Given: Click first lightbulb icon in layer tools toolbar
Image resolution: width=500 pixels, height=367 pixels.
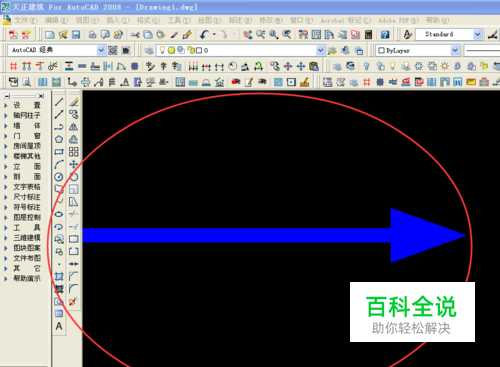Looking at the screenshot, I should tap(366, 66).
